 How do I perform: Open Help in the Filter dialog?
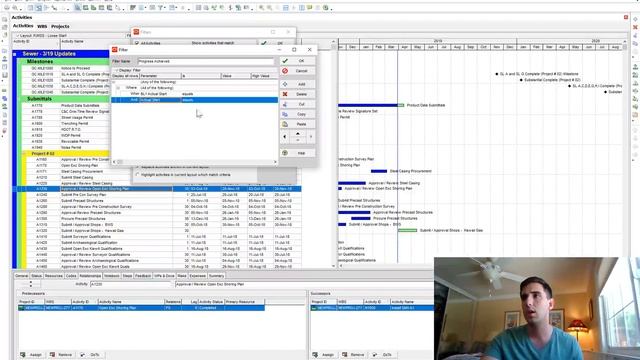[297, 153]
